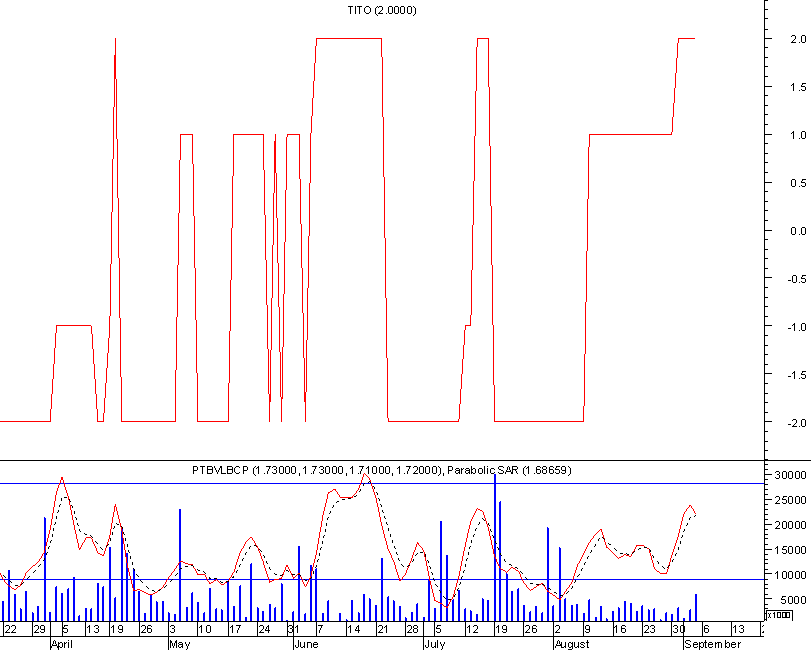Select the September month label

(713, 644)
